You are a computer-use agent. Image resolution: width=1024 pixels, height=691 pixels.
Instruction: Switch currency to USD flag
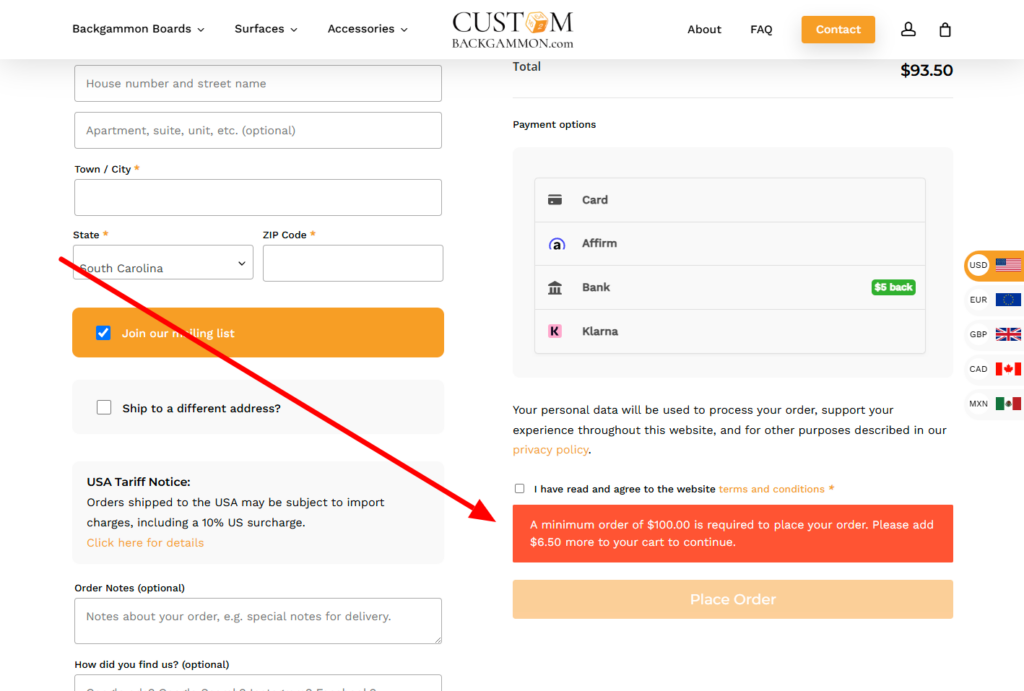(1008, 265)
